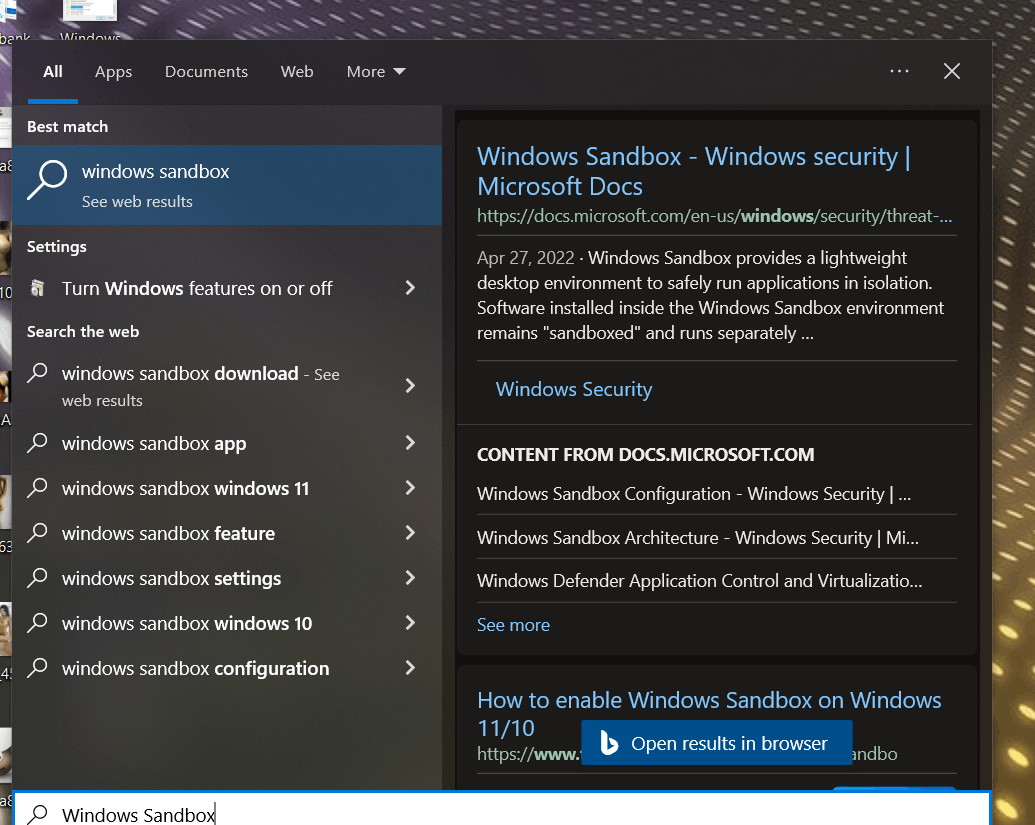Close the search panel with the X

click(x=952, y=71)
